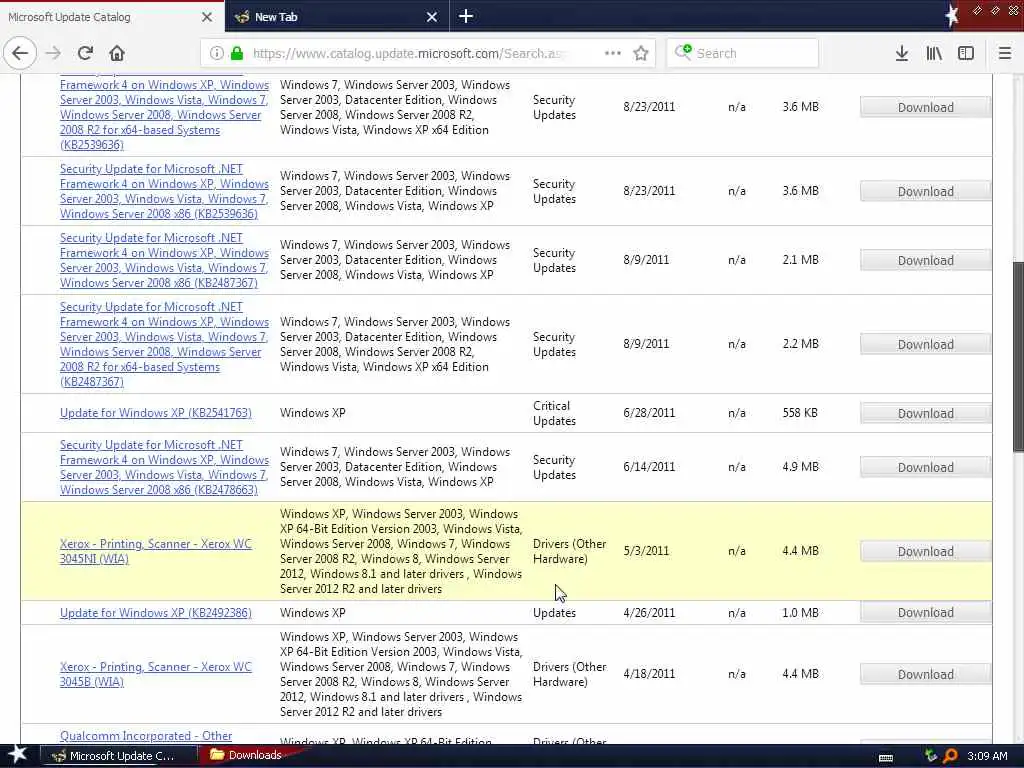1024x768 pixels.
Task: Click the 558 KB size cell
Action: coord(799,413)
